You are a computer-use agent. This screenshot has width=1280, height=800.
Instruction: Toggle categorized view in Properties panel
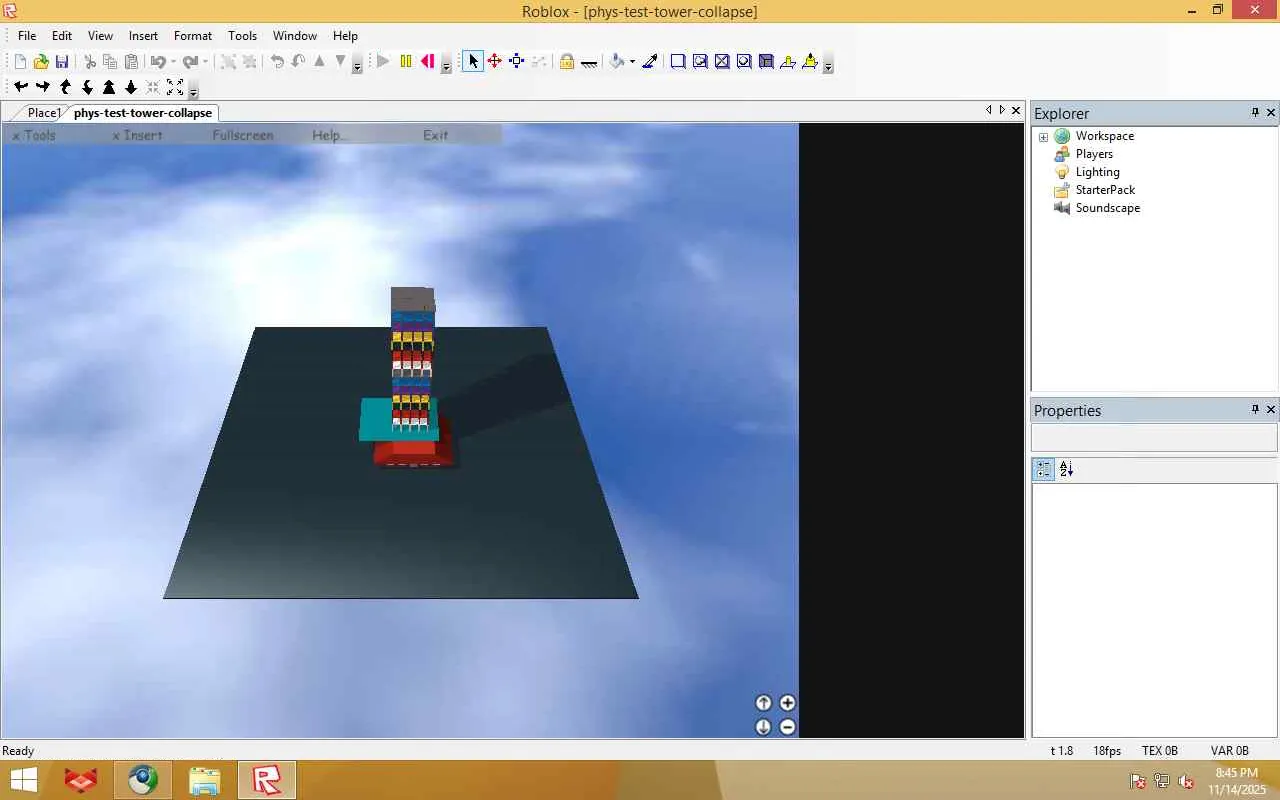tap(1044, 469)
